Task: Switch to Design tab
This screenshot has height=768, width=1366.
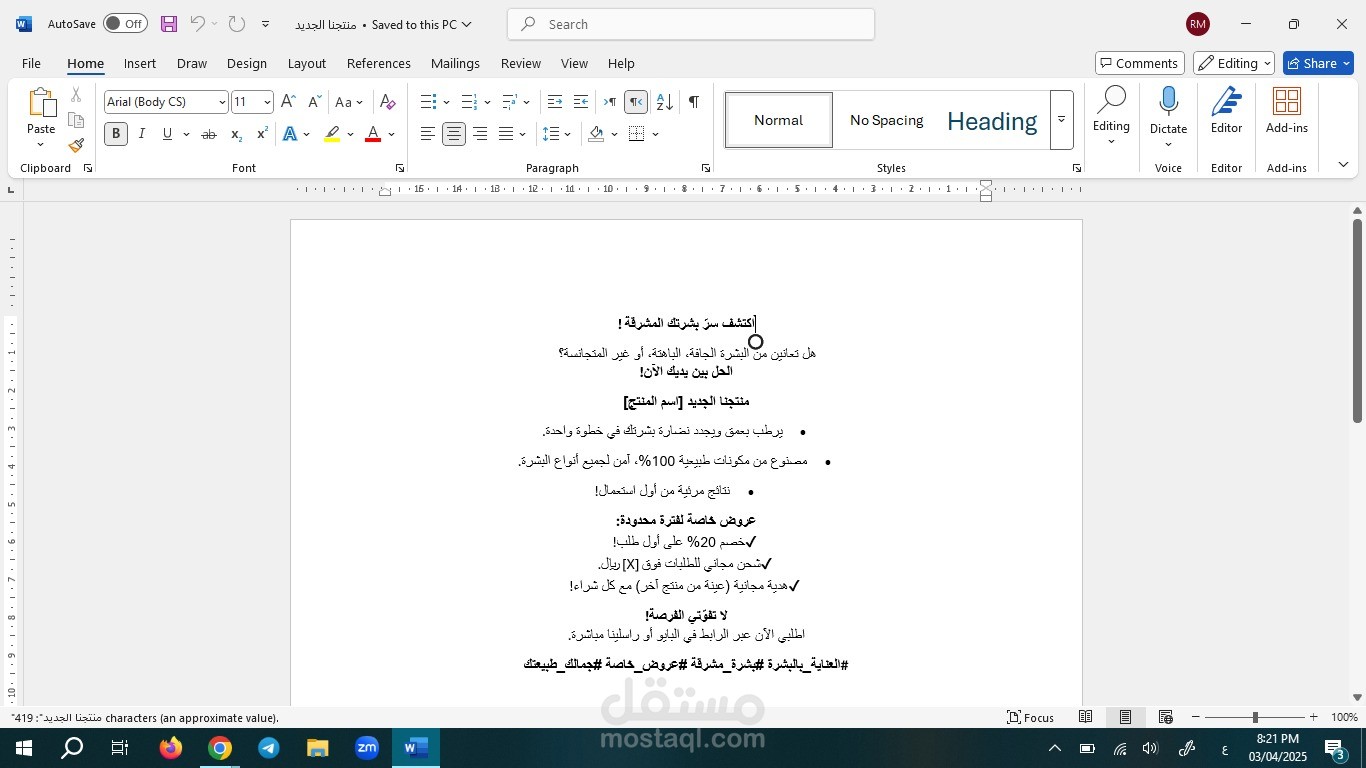Action: click(x=247, y=63)
